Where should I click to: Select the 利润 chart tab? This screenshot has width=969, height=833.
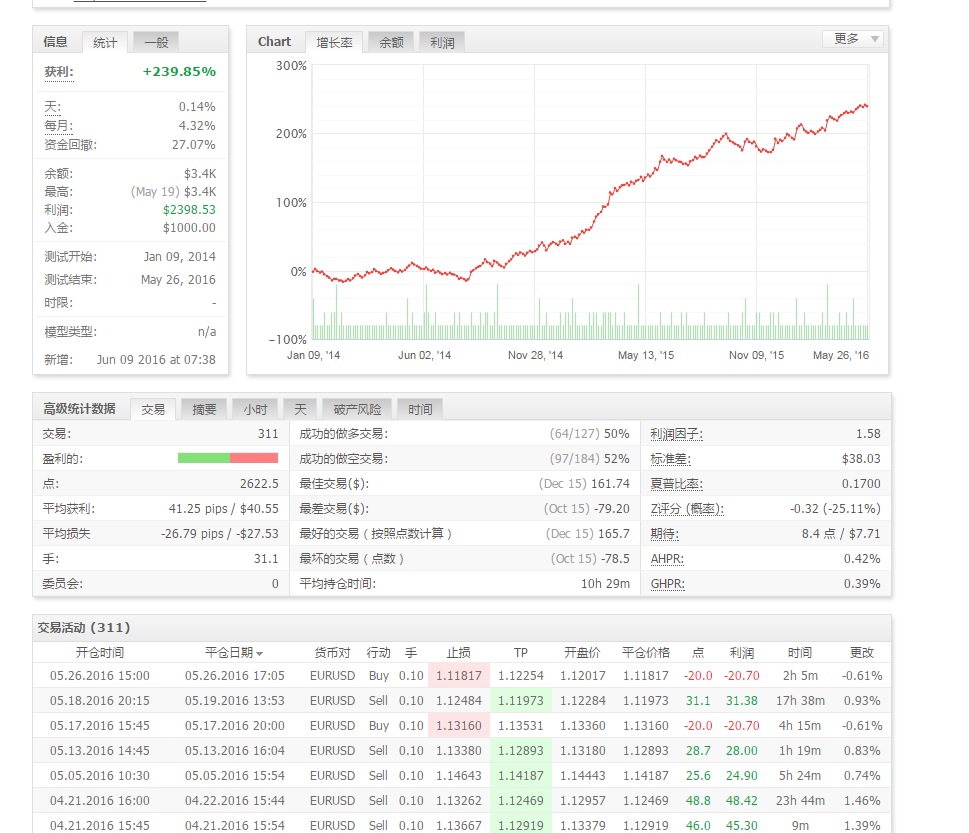pos(442,42)
